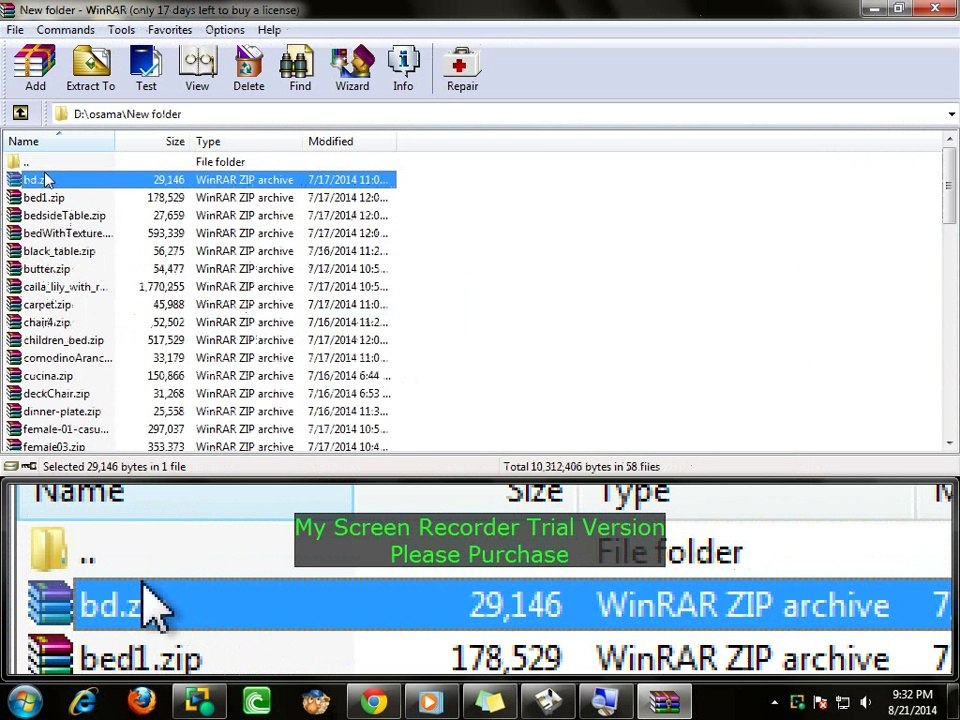Select bedWithTexture archive row

click(x=200, y=233)
